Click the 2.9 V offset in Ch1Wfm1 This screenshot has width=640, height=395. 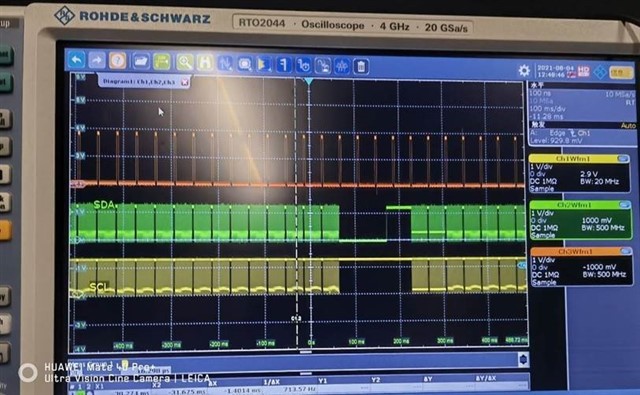pos(589,174)
